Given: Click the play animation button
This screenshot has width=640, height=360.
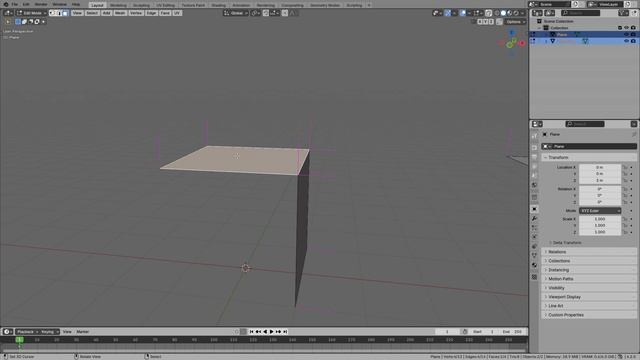Looking at the screenshot, I should [x=271, y=332].
